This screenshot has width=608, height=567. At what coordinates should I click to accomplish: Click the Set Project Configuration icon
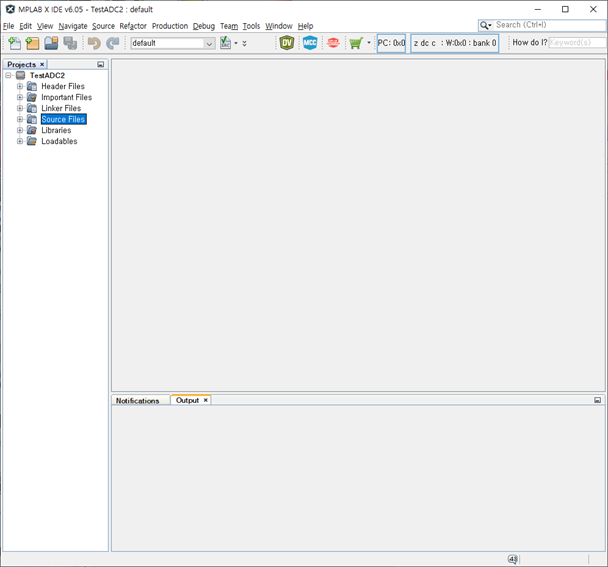tap(225, 43)
